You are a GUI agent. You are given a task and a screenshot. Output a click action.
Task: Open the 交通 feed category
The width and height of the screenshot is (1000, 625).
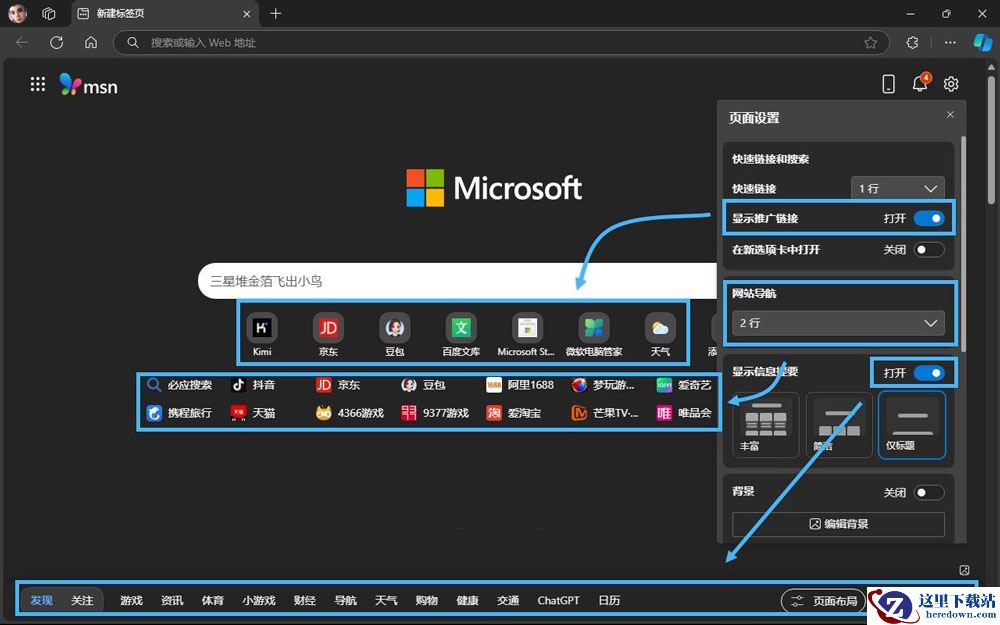pyautogui.click(x=508, y=600)
